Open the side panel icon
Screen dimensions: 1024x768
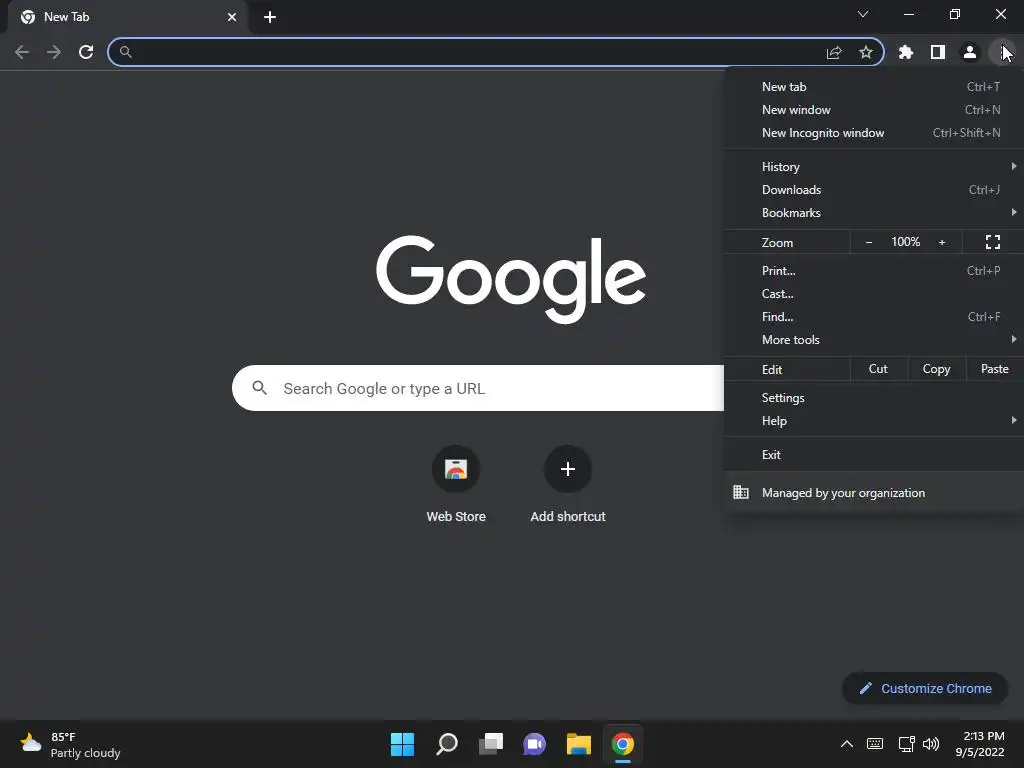click(938, 52)
